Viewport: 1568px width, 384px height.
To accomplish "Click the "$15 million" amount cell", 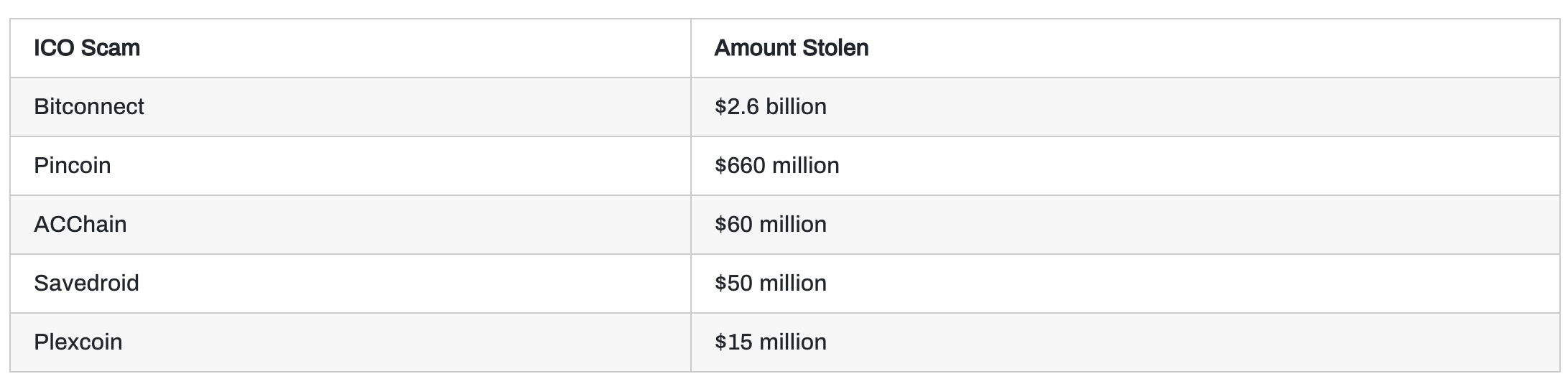I will [770, 342].
